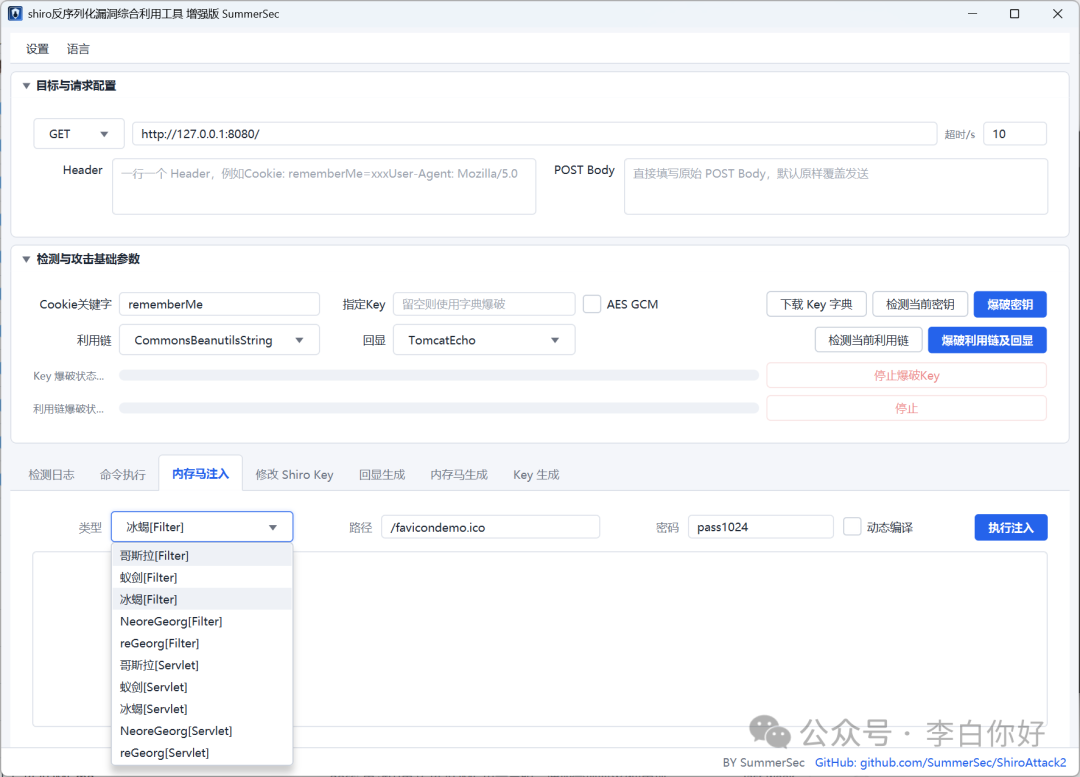Focus the target URL input field

point(534,134)
